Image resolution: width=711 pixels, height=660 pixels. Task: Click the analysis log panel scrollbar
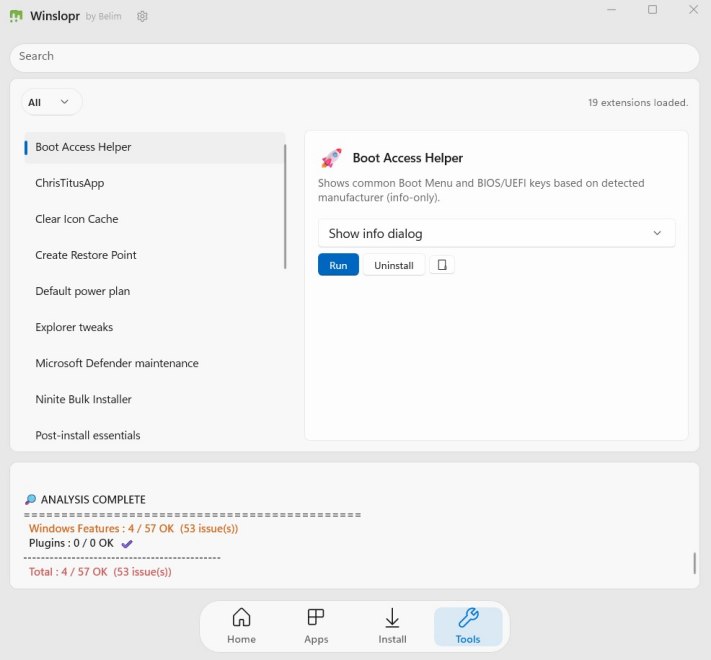[694, 562]
